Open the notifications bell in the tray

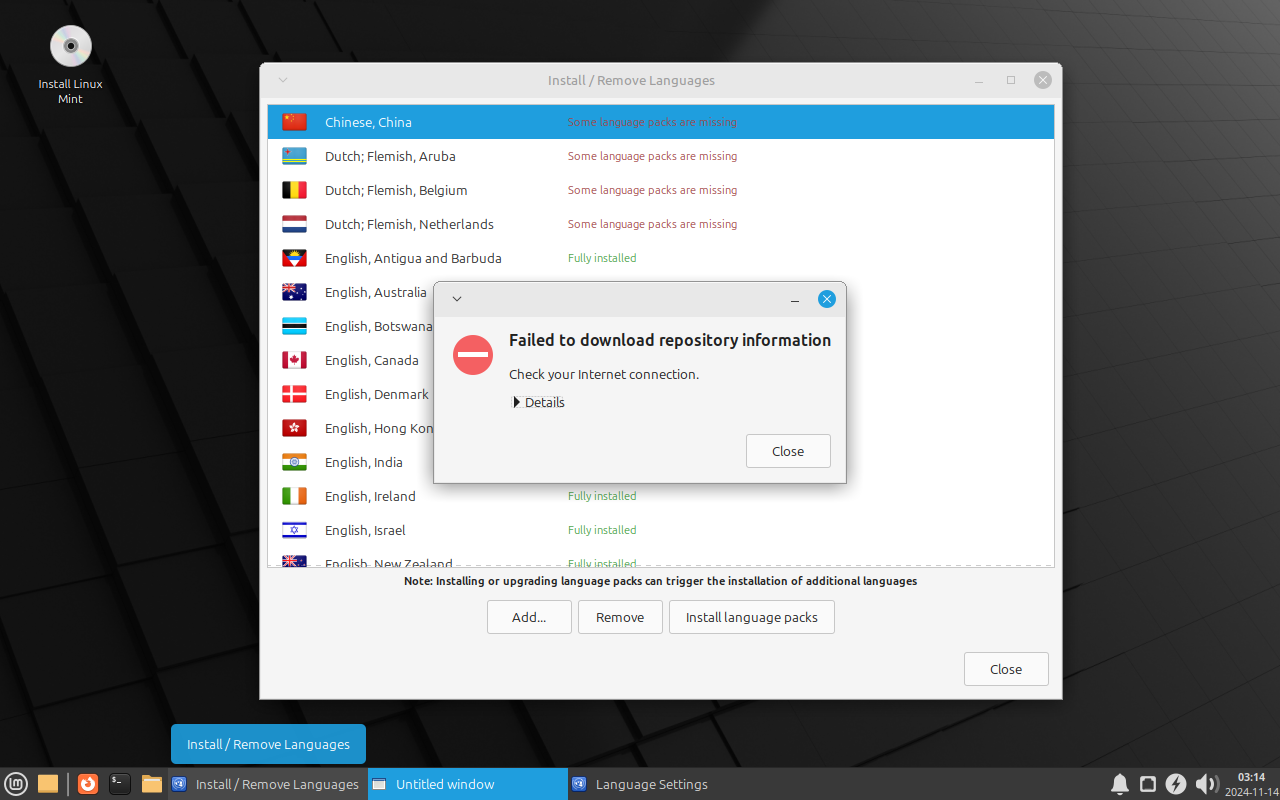click(1120, 784)
